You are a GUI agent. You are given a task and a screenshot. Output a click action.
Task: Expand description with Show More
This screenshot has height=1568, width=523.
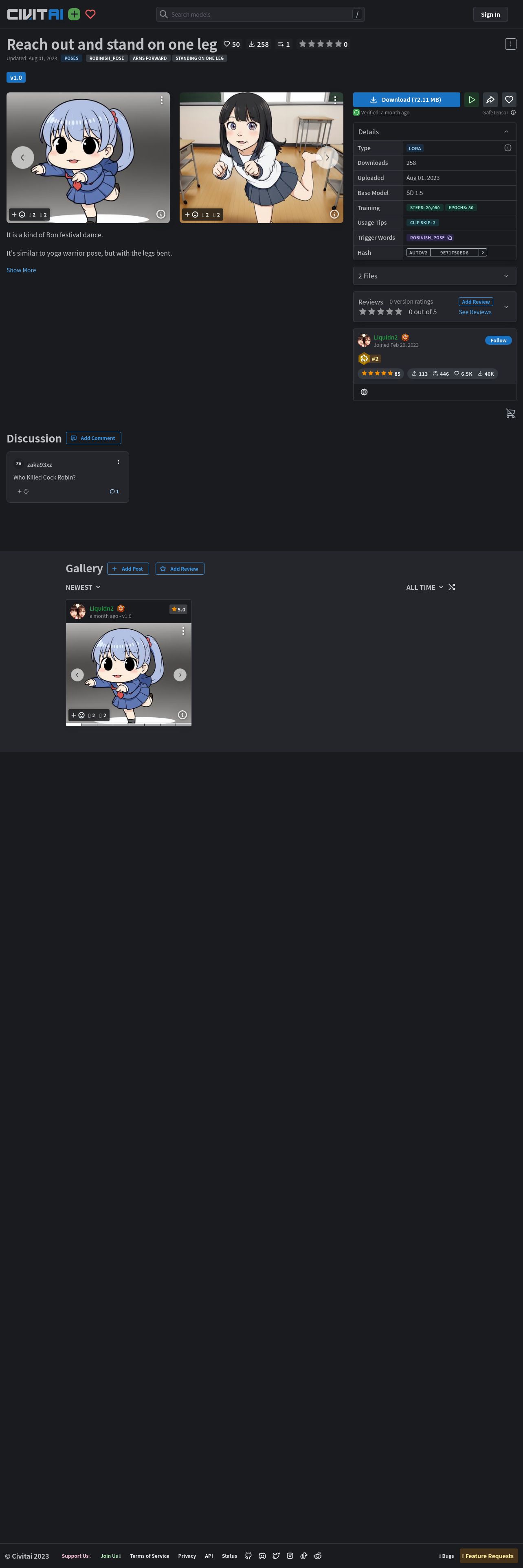[x=21, y=270]
